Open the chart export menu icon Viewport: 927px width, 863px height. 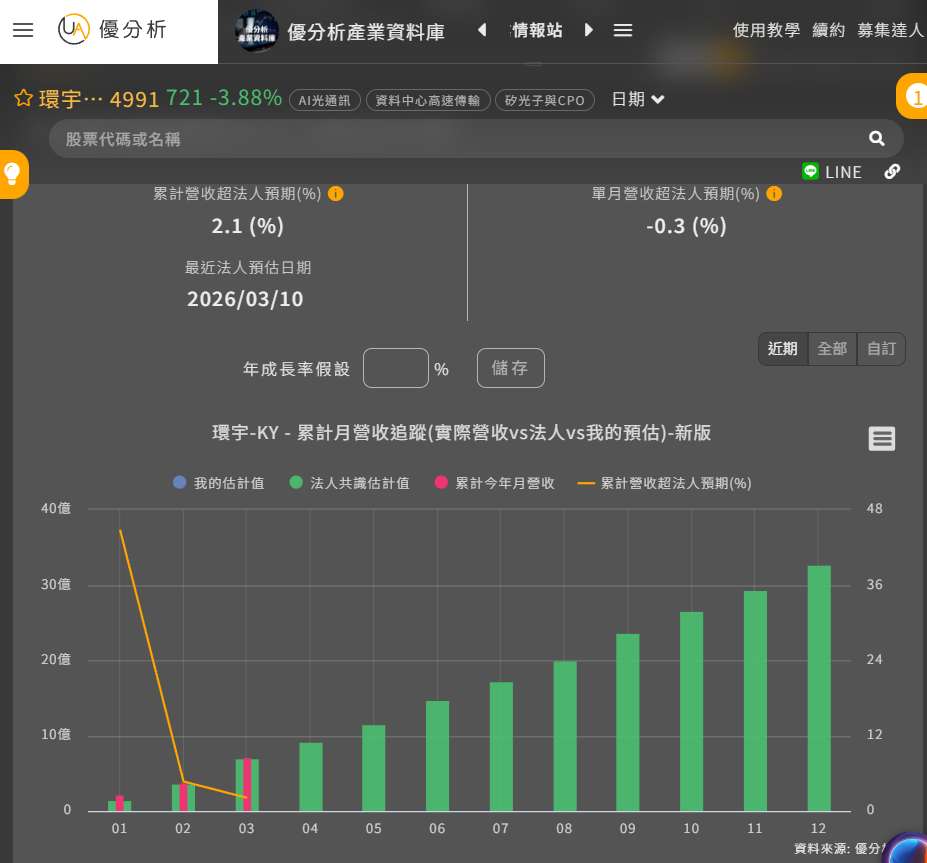881,439
